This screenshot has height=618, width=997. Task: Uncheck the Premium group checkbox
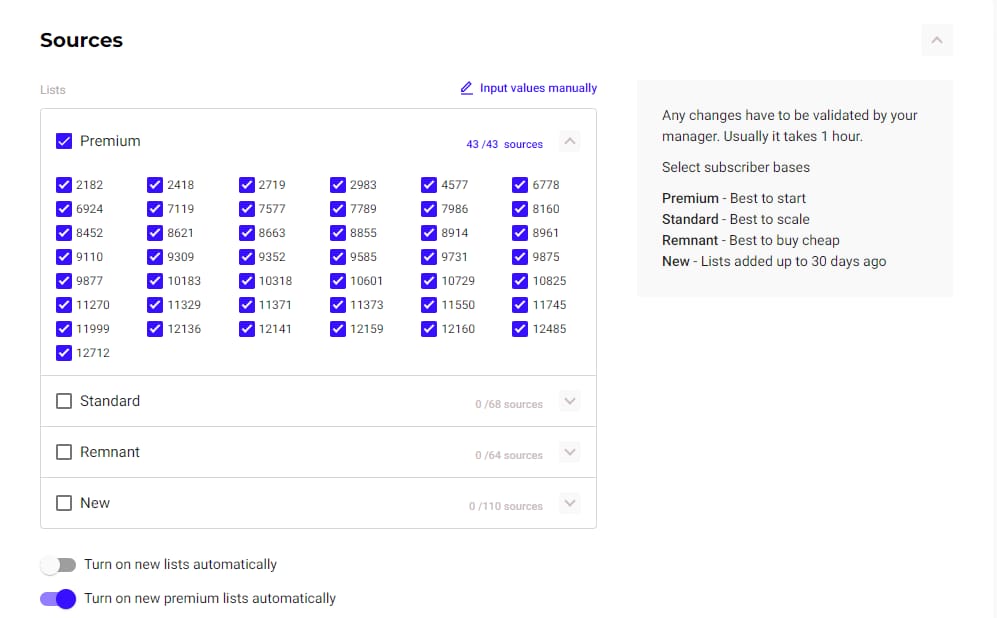click(64, 141)
